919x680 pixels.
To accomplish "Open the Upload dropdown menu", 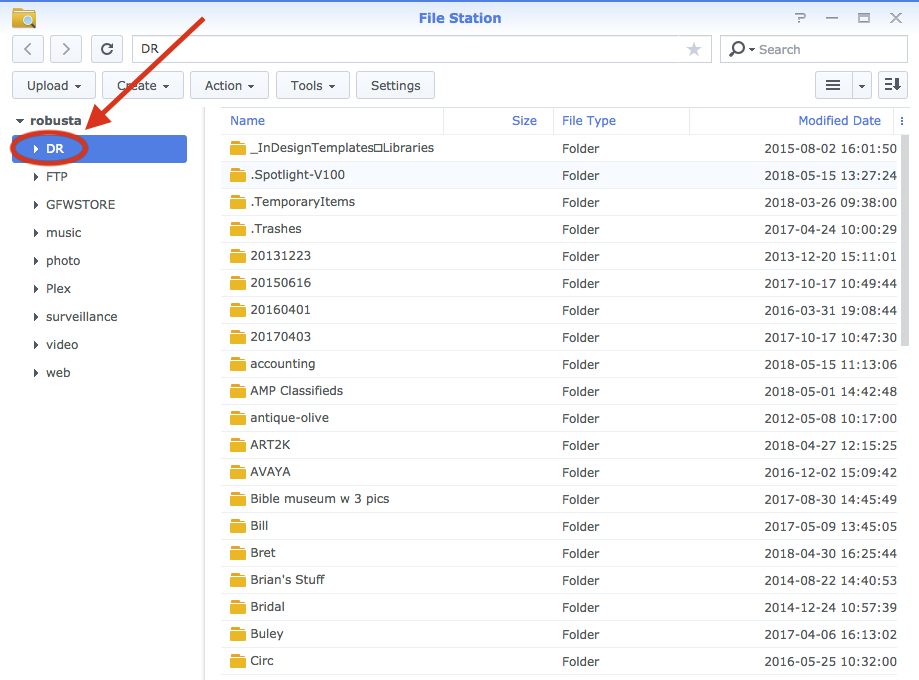I will pos(54,86).
